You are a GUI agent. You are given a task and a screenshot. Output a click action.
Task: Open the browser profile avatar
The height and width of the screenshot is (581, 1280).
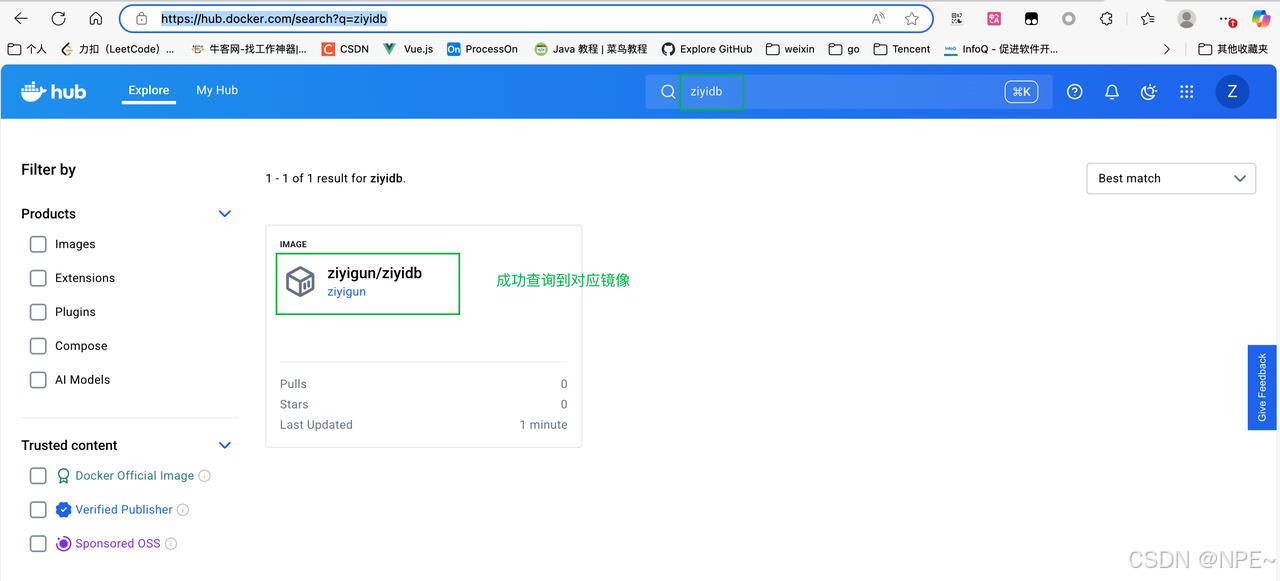(x=1187, y=18)
